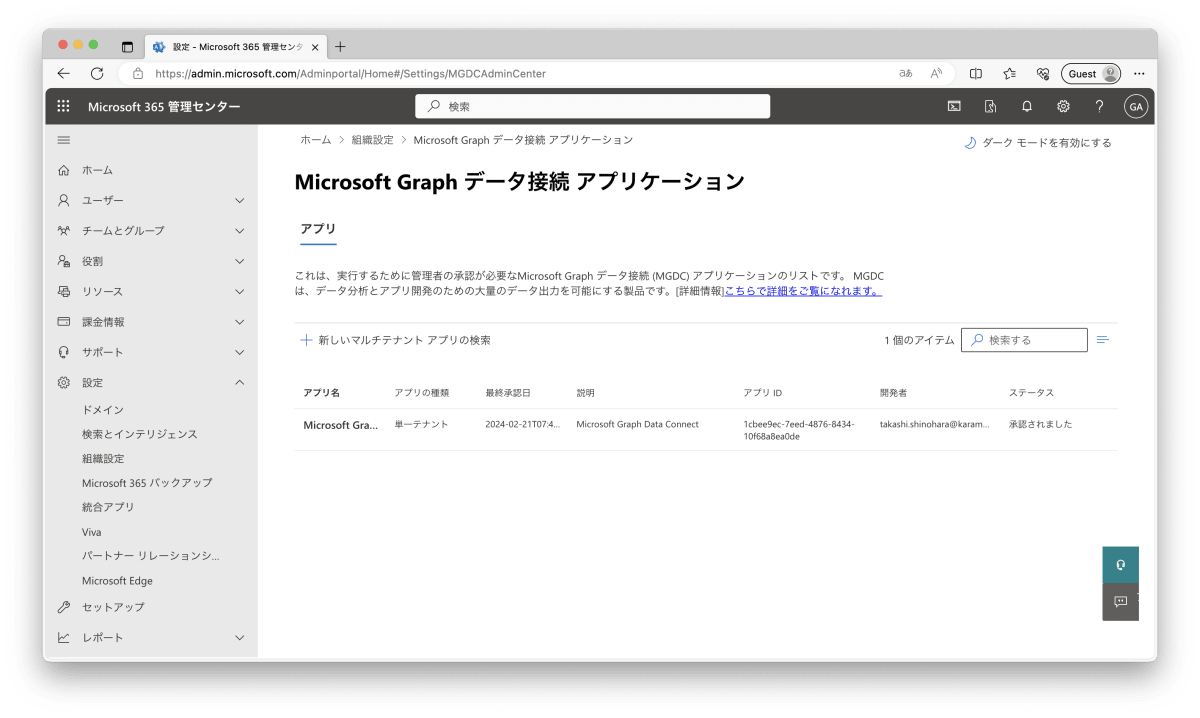Open the GA account avatar
The image size is (1200, 718).
pos(1135,107)
